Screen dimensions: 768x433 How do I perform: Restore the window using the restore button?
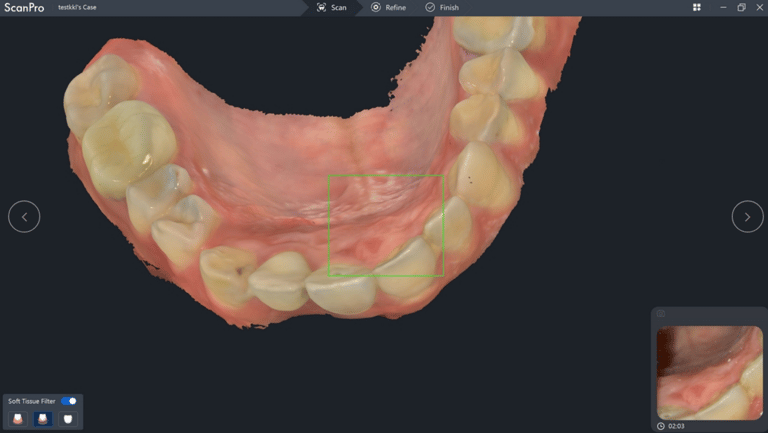pos(741,7)
